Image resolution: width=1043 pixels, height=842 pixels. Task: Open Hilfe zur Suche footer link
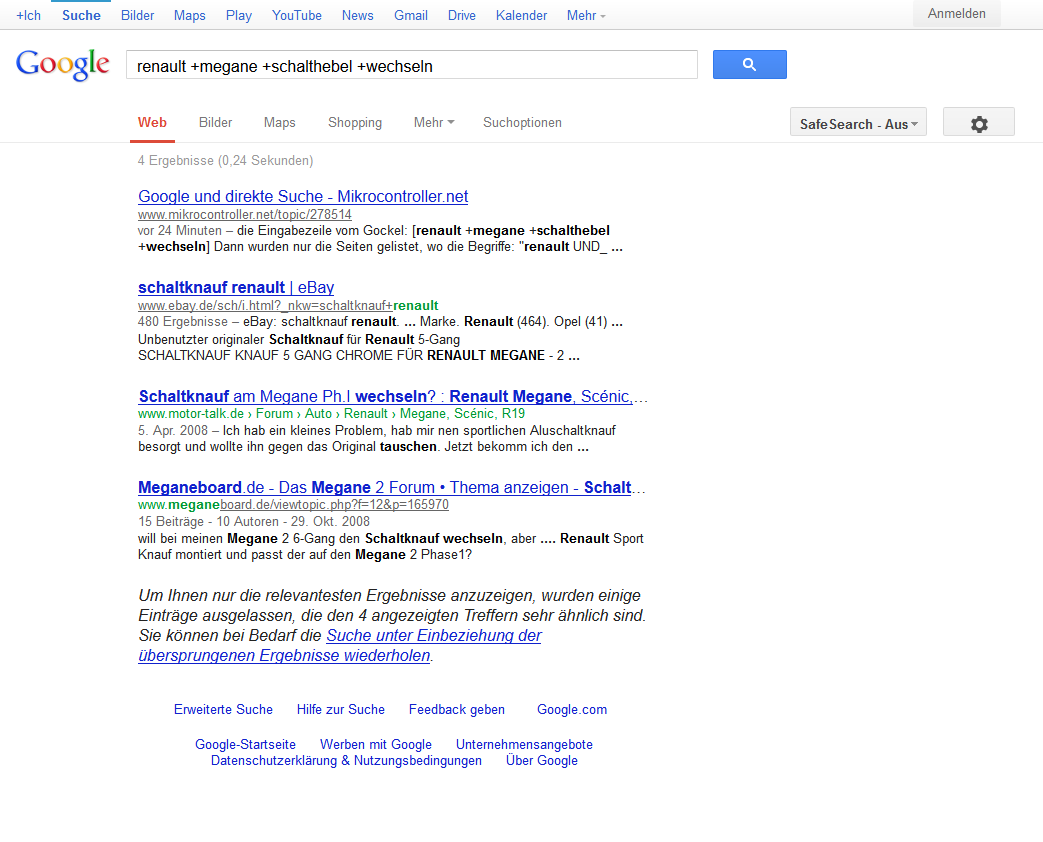click(341, 710)
